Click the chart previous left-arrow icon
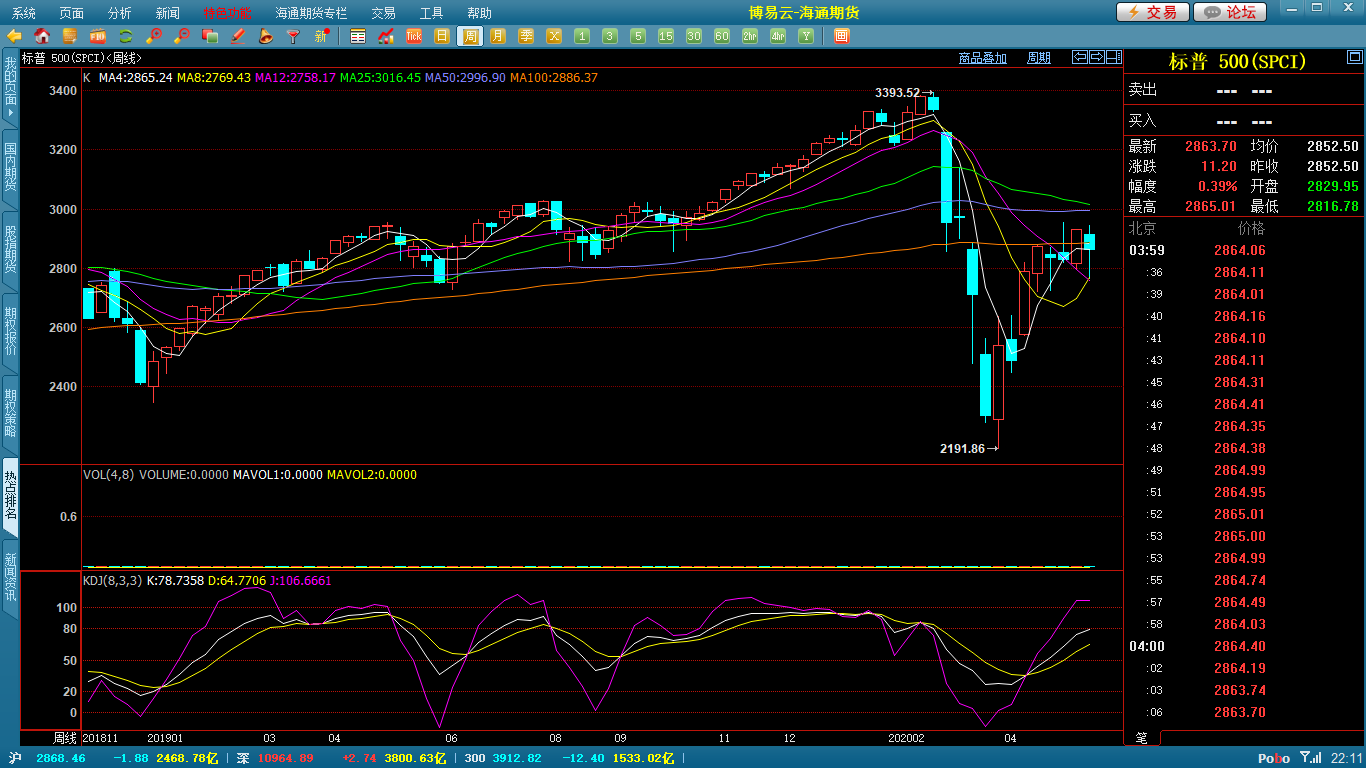The height and width of the screenshot is (768, 1366). click(x=1079, y=57)
